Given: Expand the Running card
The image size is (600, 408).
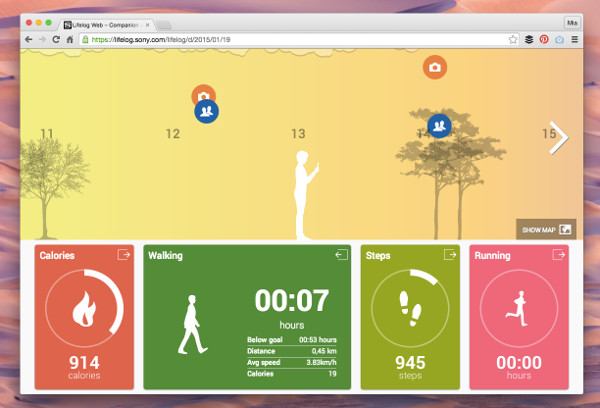Looking at the screenshot, I should [559, 255].
